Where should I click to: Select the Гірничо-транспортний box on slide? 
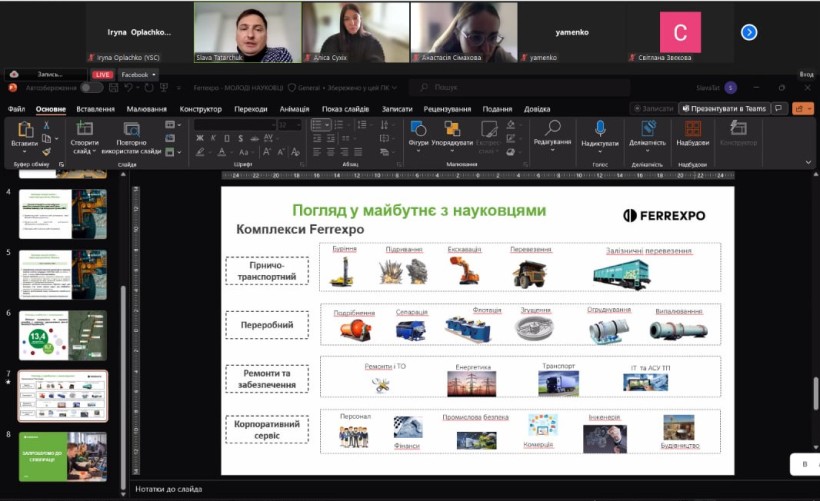tap(267, 271)
